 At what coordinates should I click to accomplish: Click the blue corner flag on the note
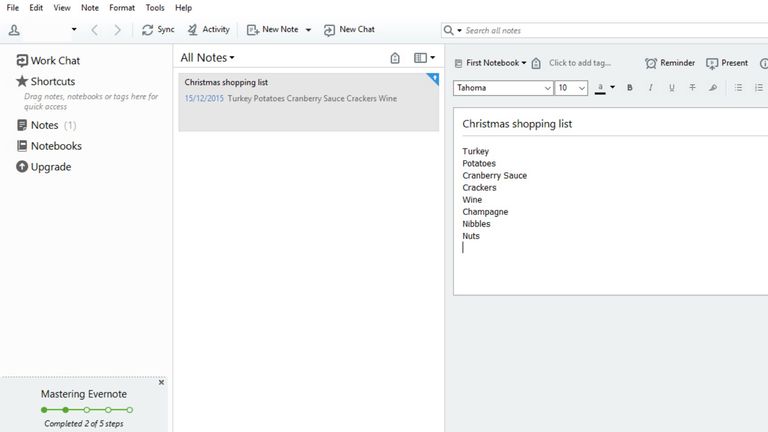click(x=433, y=78)
